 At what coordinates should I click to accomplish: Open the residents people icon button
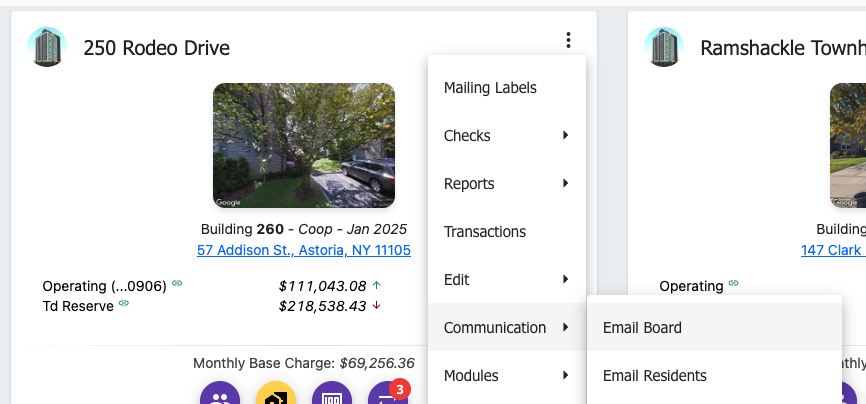click(220, 392)
